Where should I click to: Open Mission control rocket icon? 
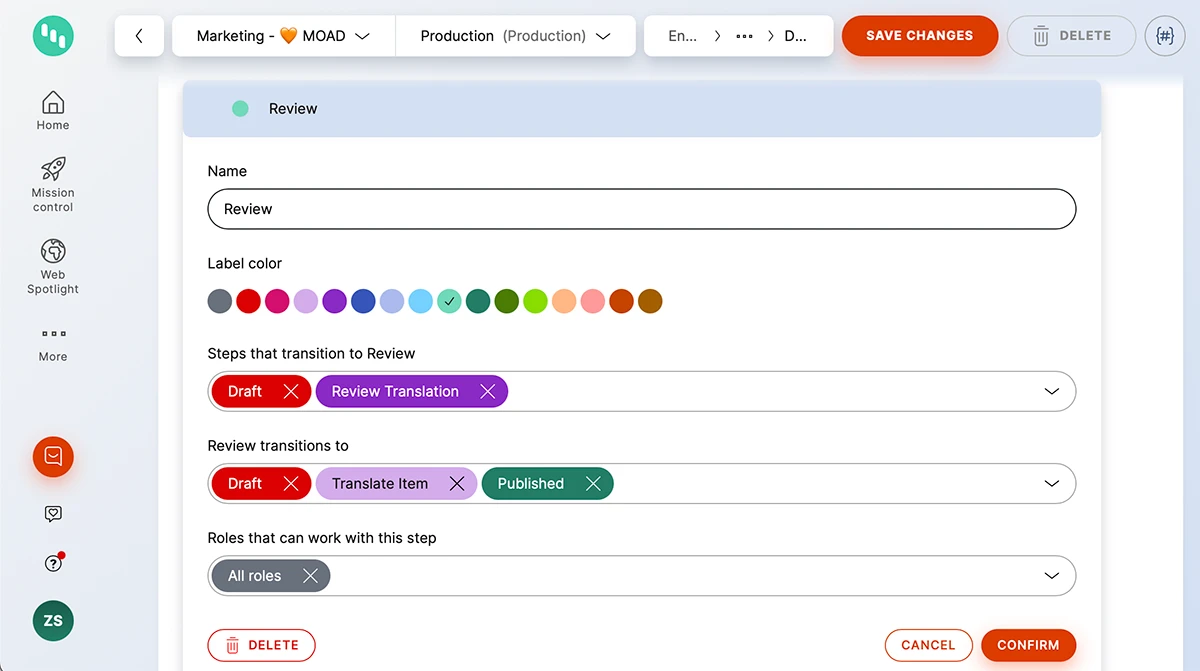point(53,169)
